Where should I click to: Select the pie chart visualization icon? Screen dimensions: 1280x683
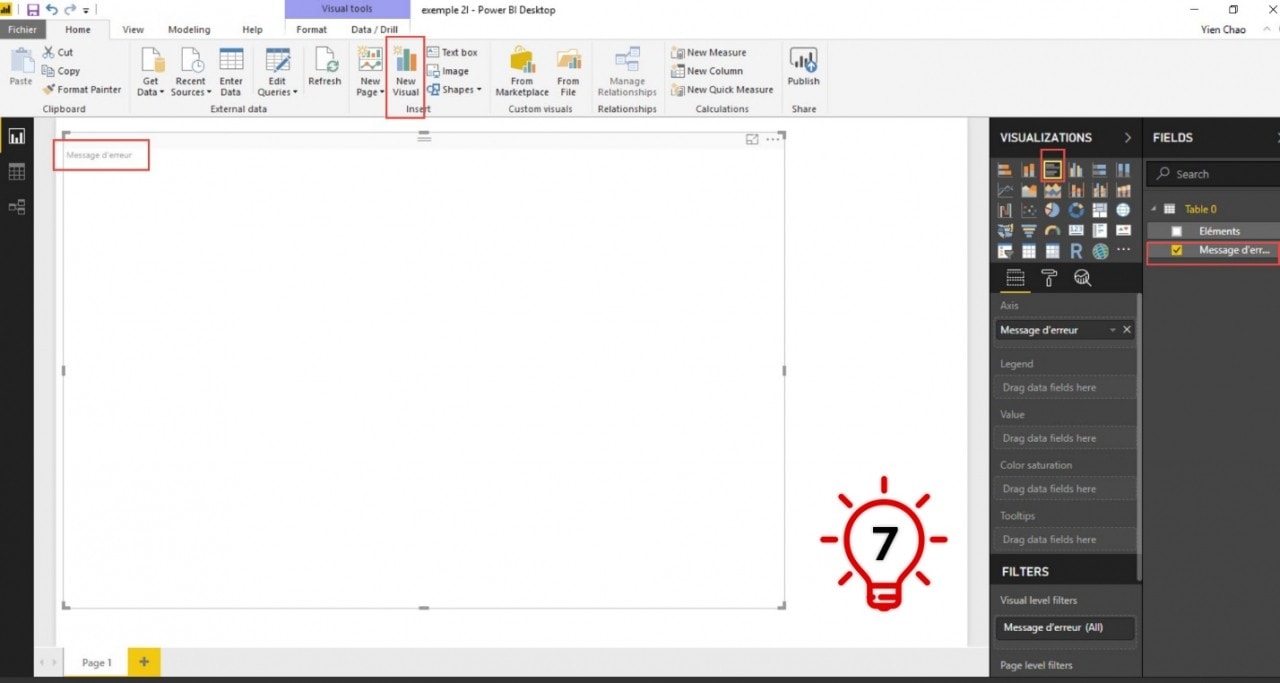point(1052,211)
